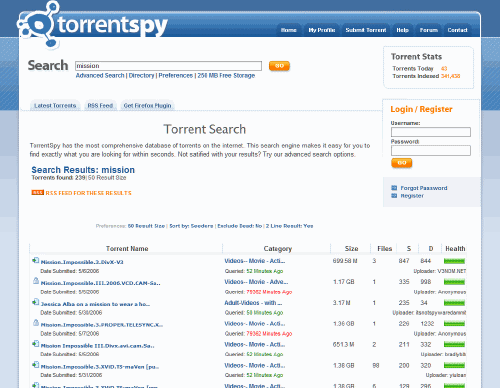Click icon beside Mission.Impossible.III.2006.VCD.CAM torrent
Screen dimensions: 500x388
(x=36, y=281)
